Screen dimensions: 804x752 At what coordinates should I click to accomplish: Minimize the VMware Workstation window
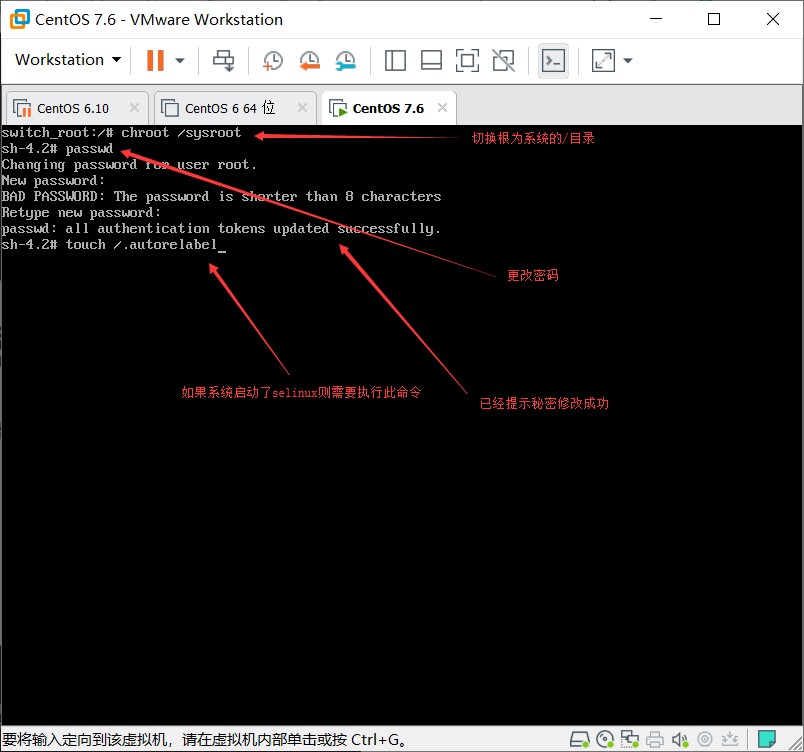(x=656, y=19)
